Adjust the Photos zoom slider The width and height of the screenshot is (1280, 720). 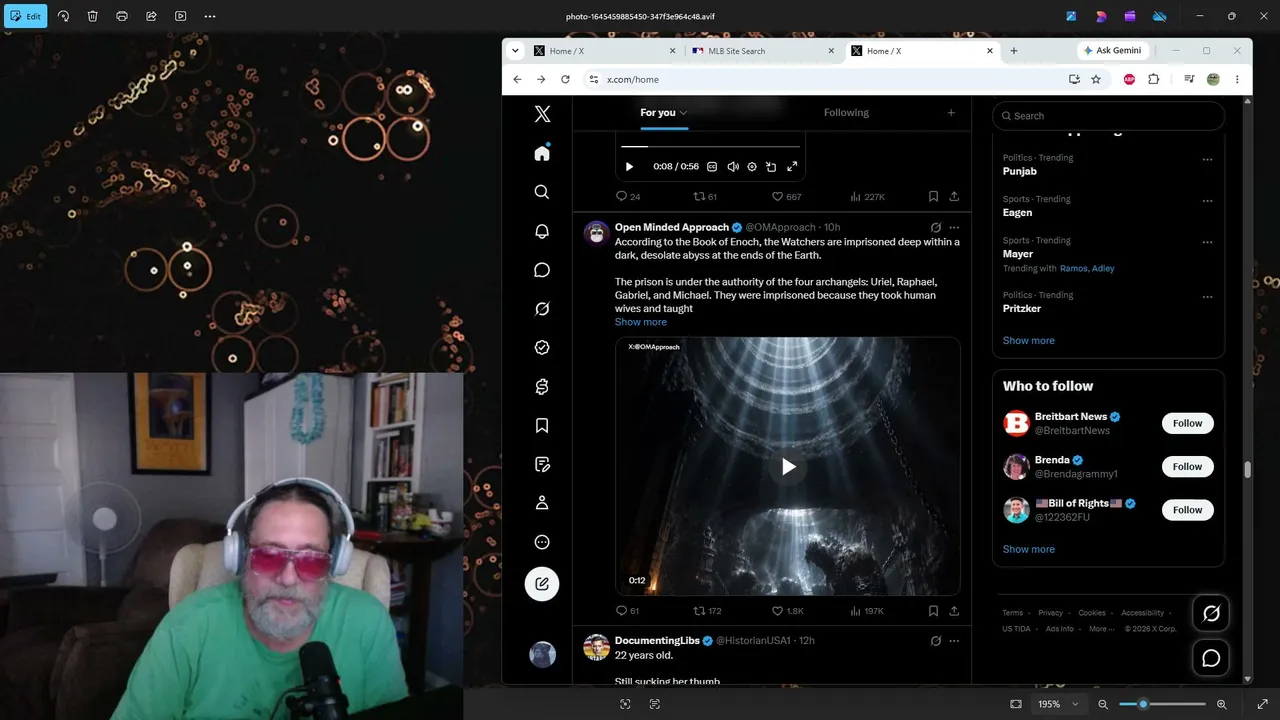[x=1162, y=704]
